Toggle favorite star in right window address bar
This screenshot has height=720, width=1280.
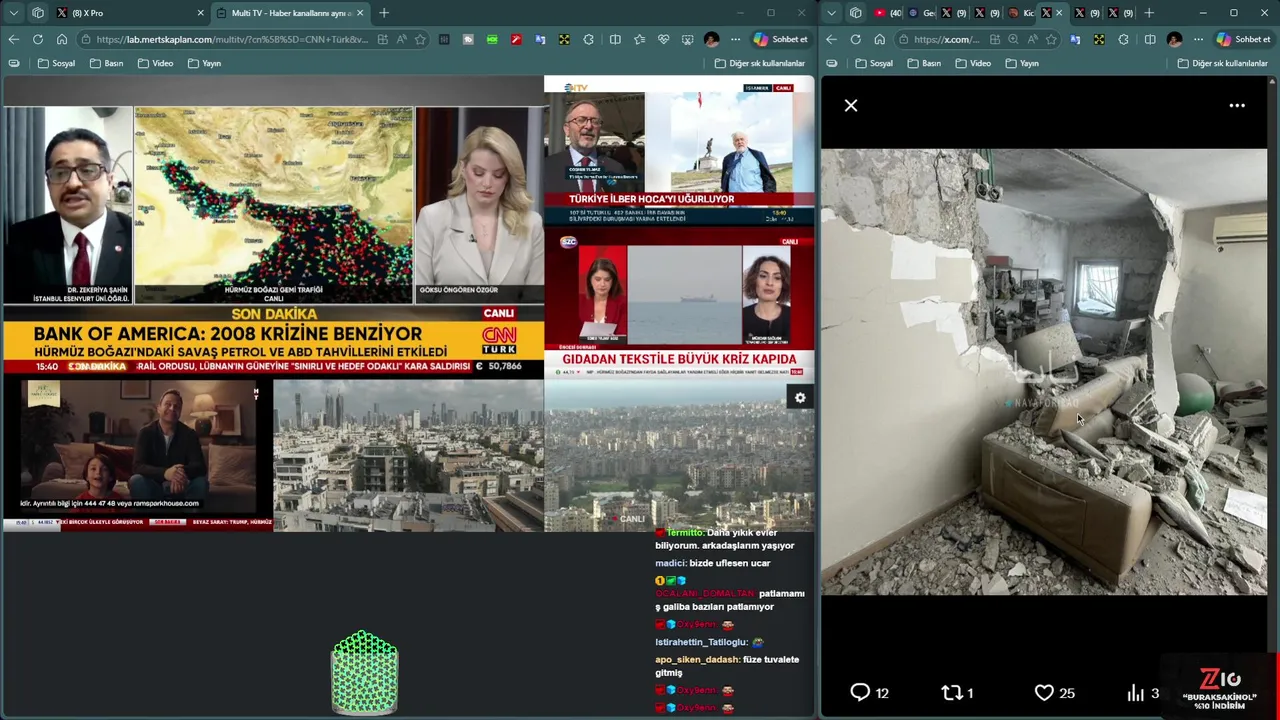[x=1051, y=39]
